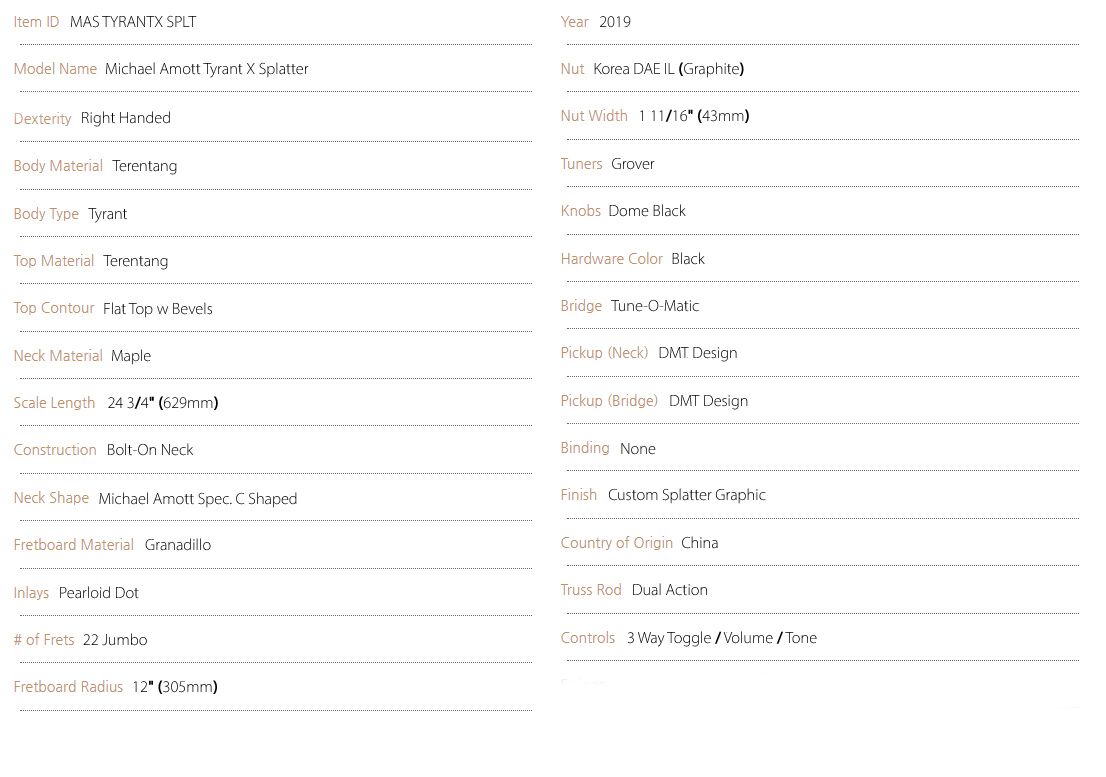Select the Controls value 3 Way Toggle / Volume / Tone
Screen dimensions: 1106x777
pos(722,638)
